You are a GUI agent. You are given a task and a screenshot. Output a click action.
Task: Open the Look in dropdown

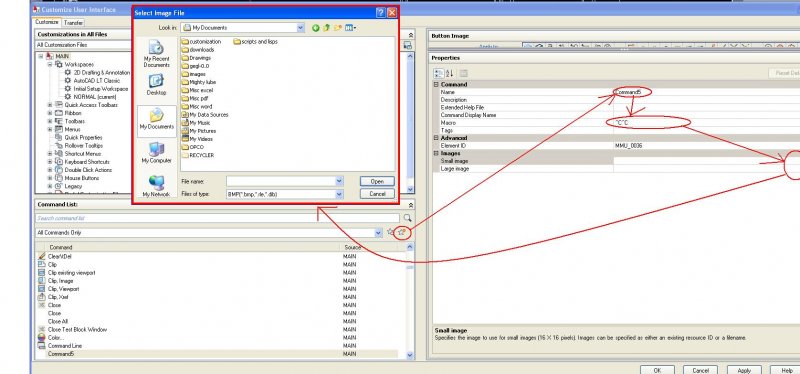pos(301,28)
